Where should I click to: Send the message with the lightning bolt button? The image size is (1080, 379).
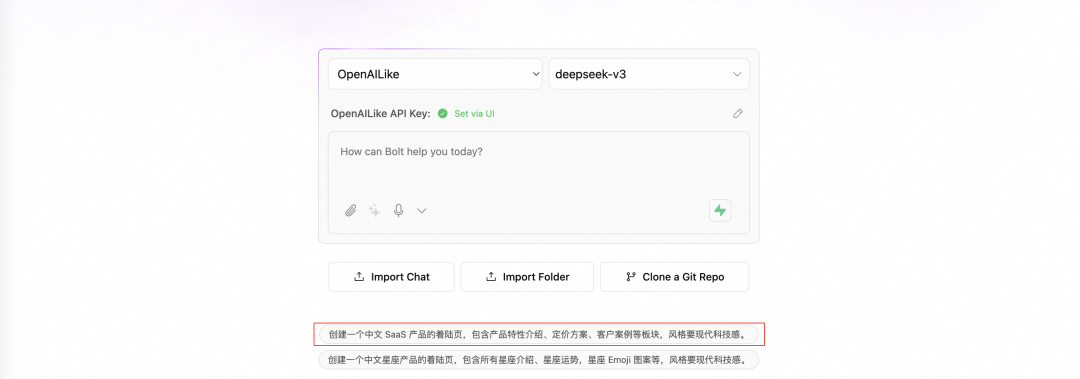720,211
